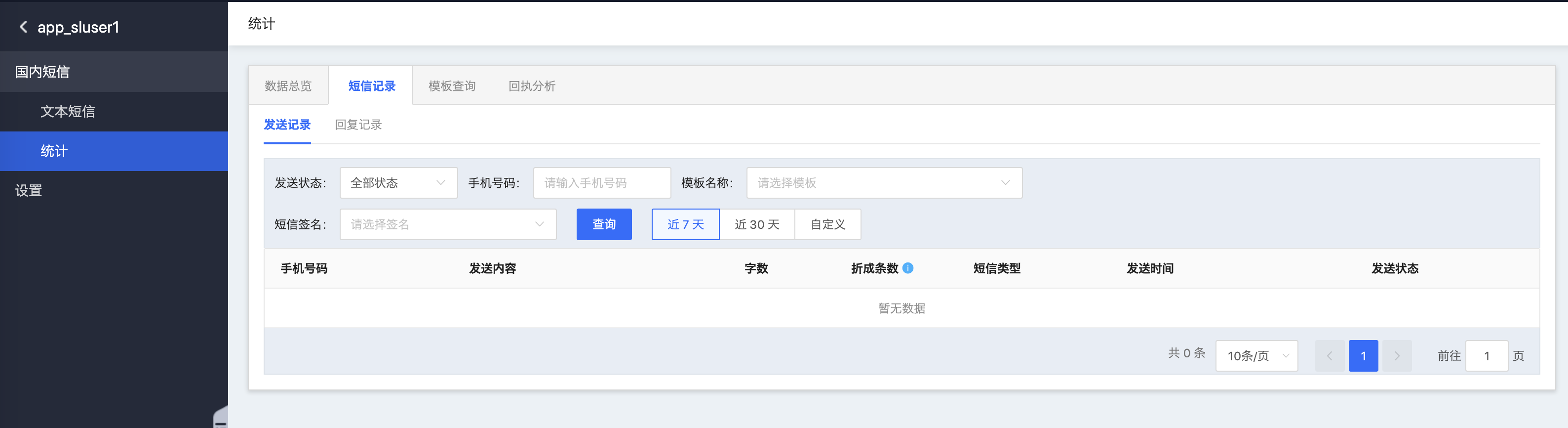The image size is (1568, 428).
Task: Switch to the 数据总览 tab
Action: [288, 86]
